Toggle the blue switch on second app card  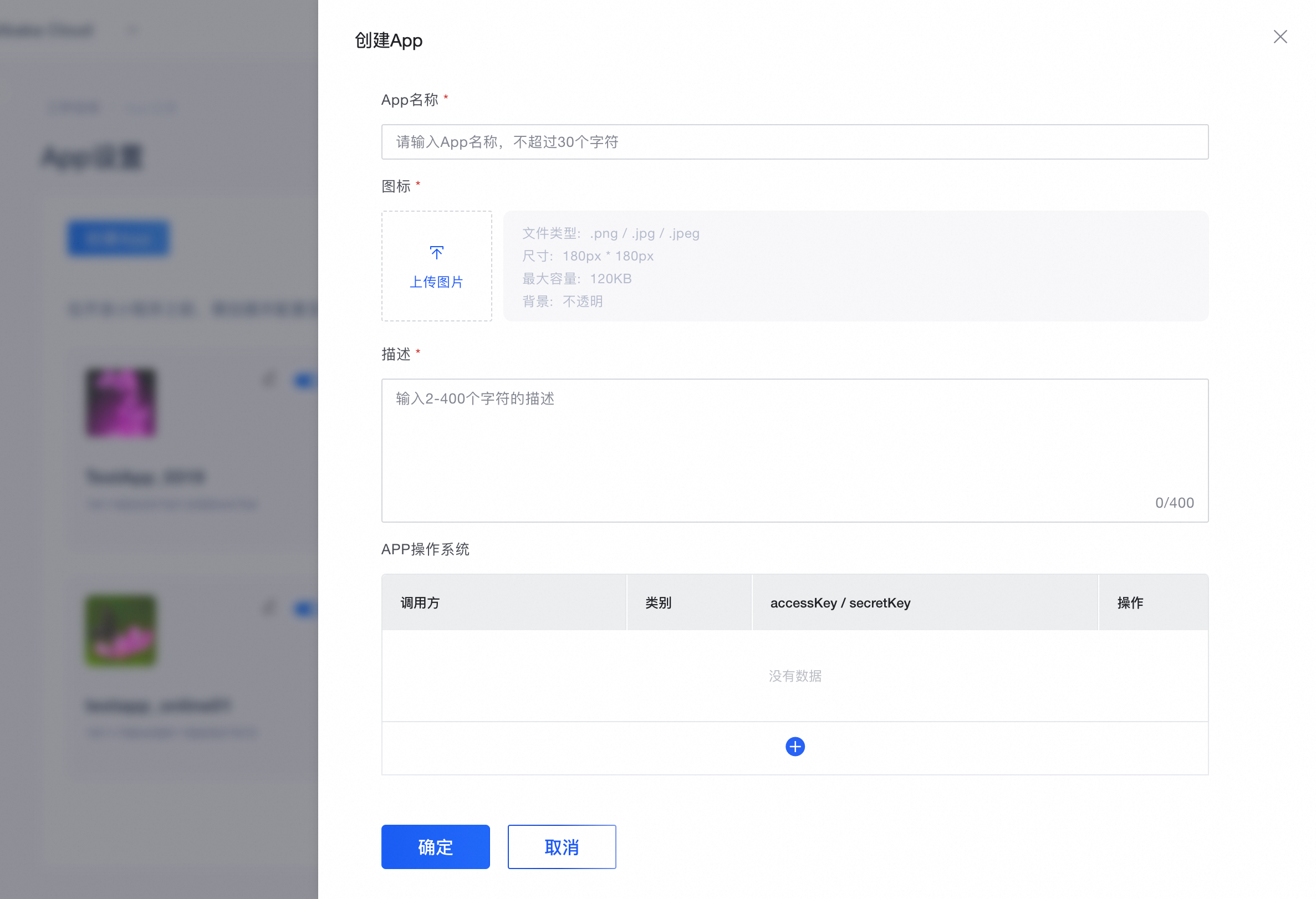(x=305, y=609)
